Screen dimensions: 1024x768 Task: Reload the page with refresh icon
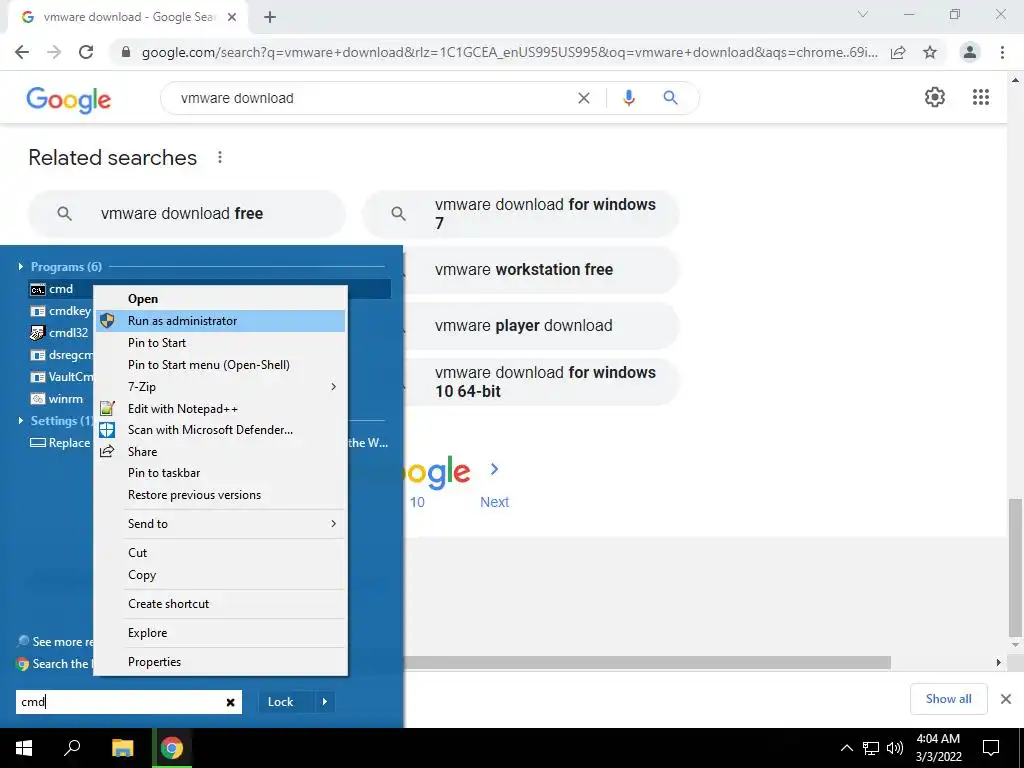click(x=86, y=52)
